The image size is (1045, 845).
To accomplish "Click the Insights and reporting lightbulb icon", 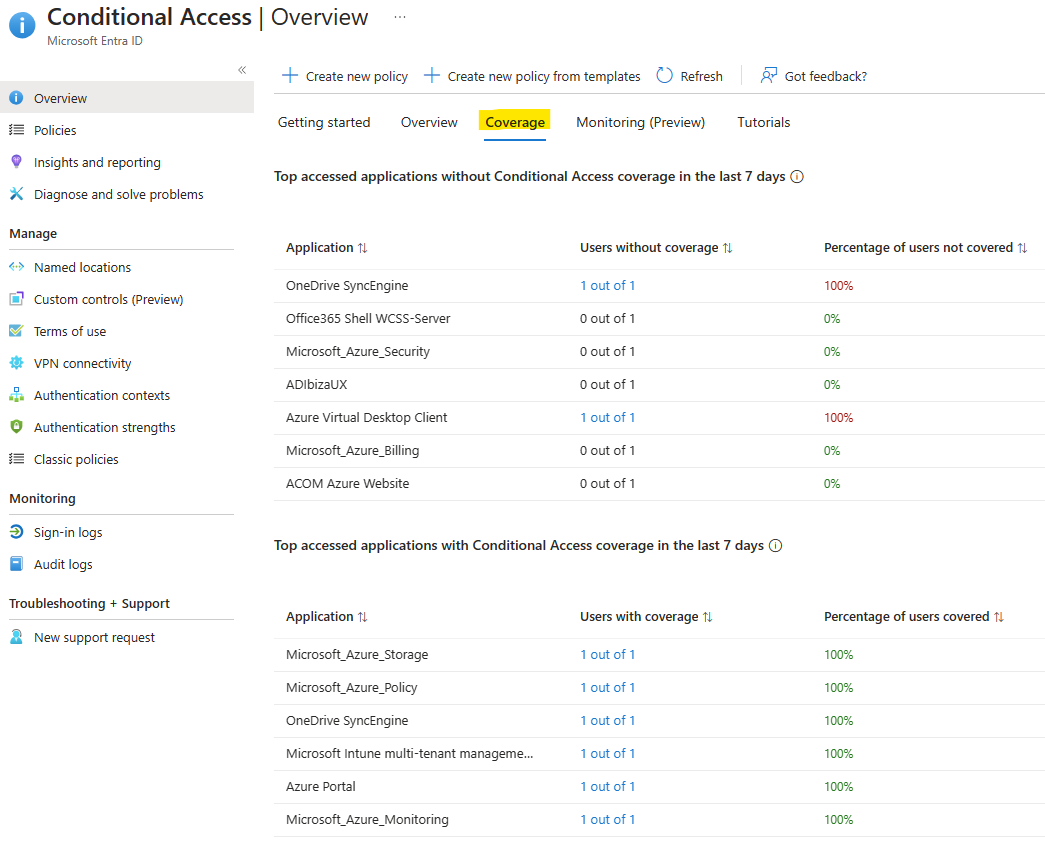I will tap(17, 161).
